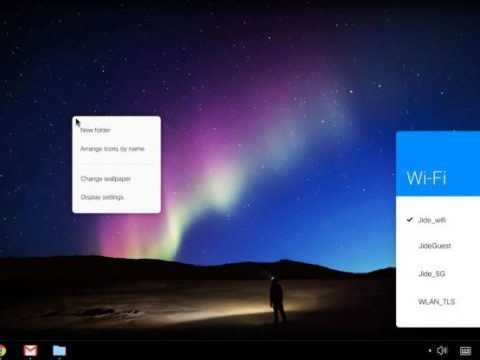Connect to the JideGuest network
Viewport: 480px width, 360px height.
[x=435, y=246]
